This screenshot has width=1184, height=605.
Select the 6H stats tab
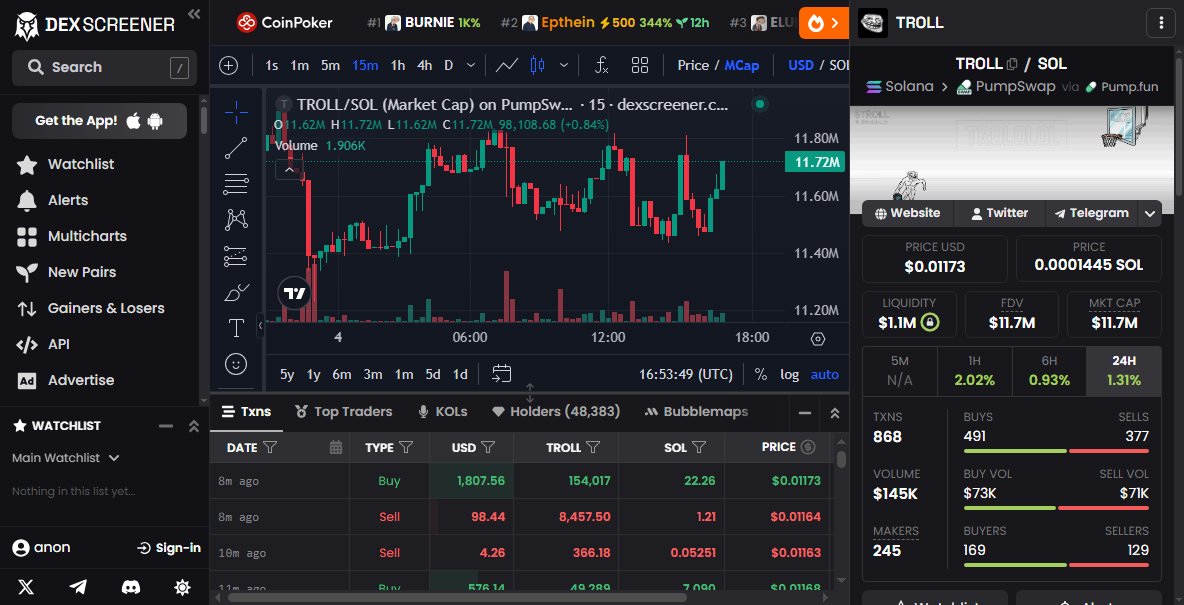pos(1049,372)
